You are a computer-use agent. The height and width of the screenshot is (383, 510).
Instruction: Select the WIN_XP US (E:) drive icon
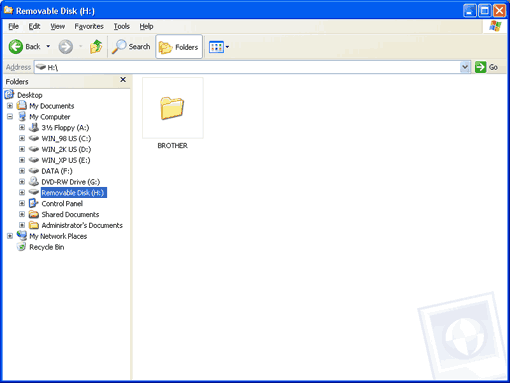(34, 160)
